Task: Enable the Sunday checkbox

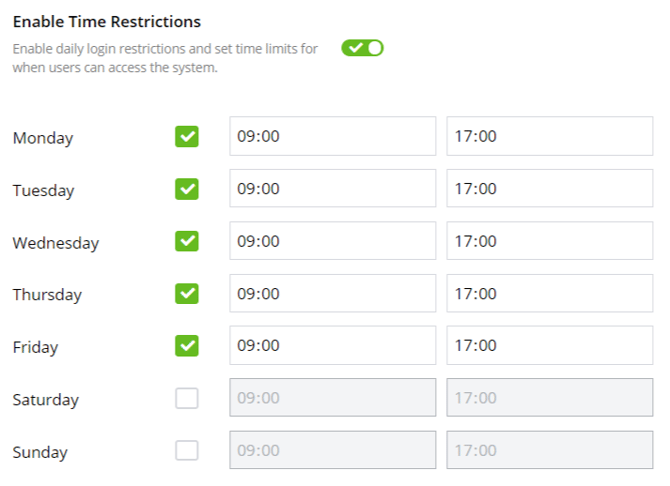Action: pos(187,450)
